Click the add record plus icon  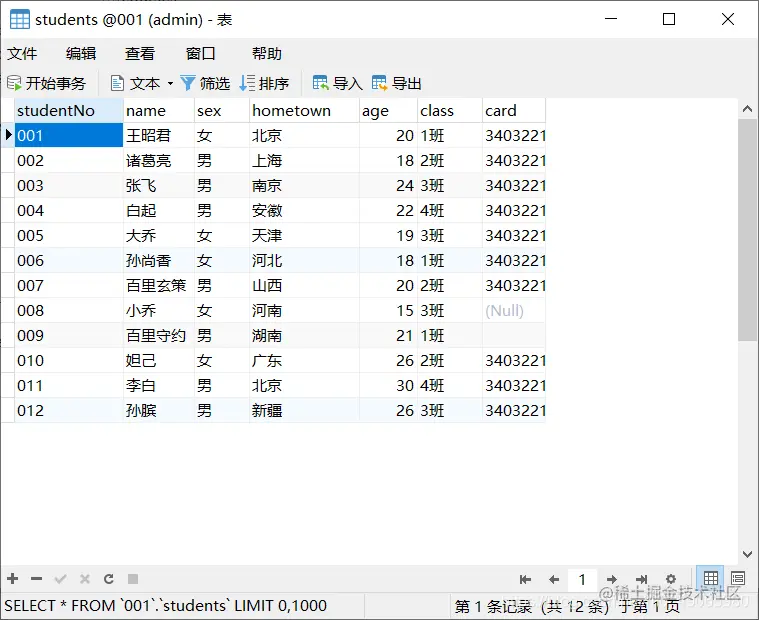pyautogui.click(x=13, y=579)
